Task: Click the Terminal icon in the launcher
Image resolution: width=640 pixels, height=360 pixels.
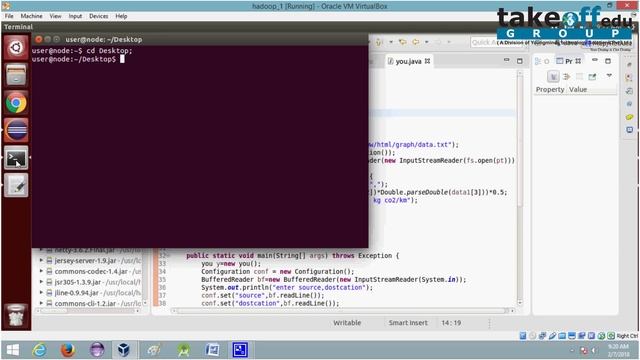Action: pos(16,158)
